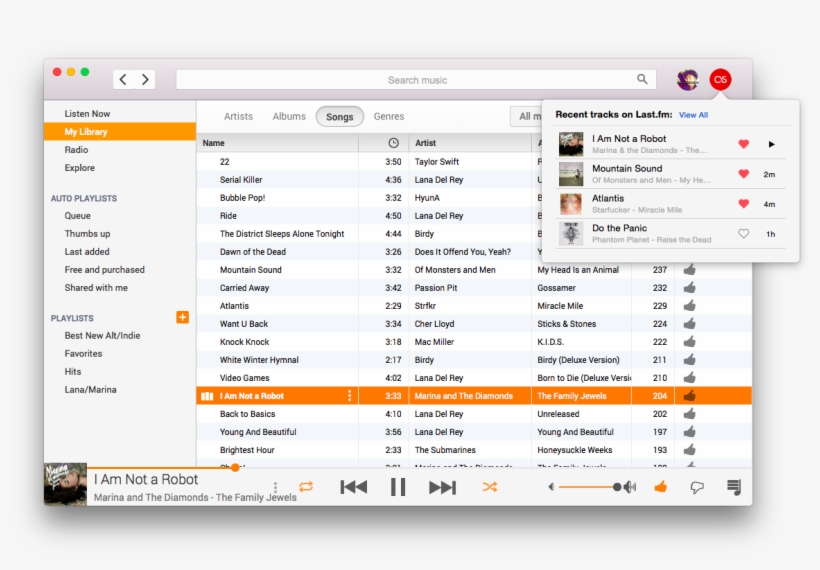Open now-playing track options menu
820x570 pixels.
point(276,488)
